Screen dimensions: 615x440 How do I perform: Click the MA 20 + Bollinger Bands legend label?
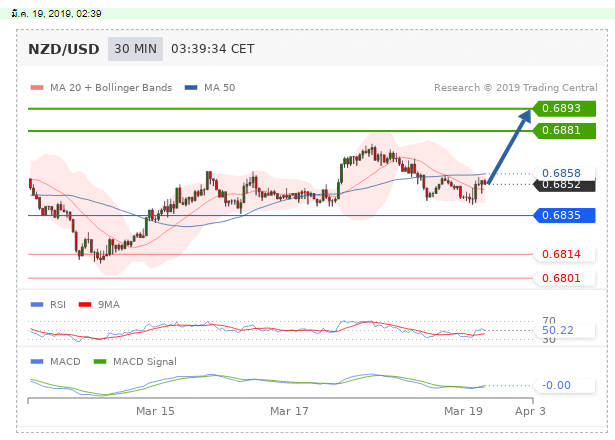[x=111, y=87]
